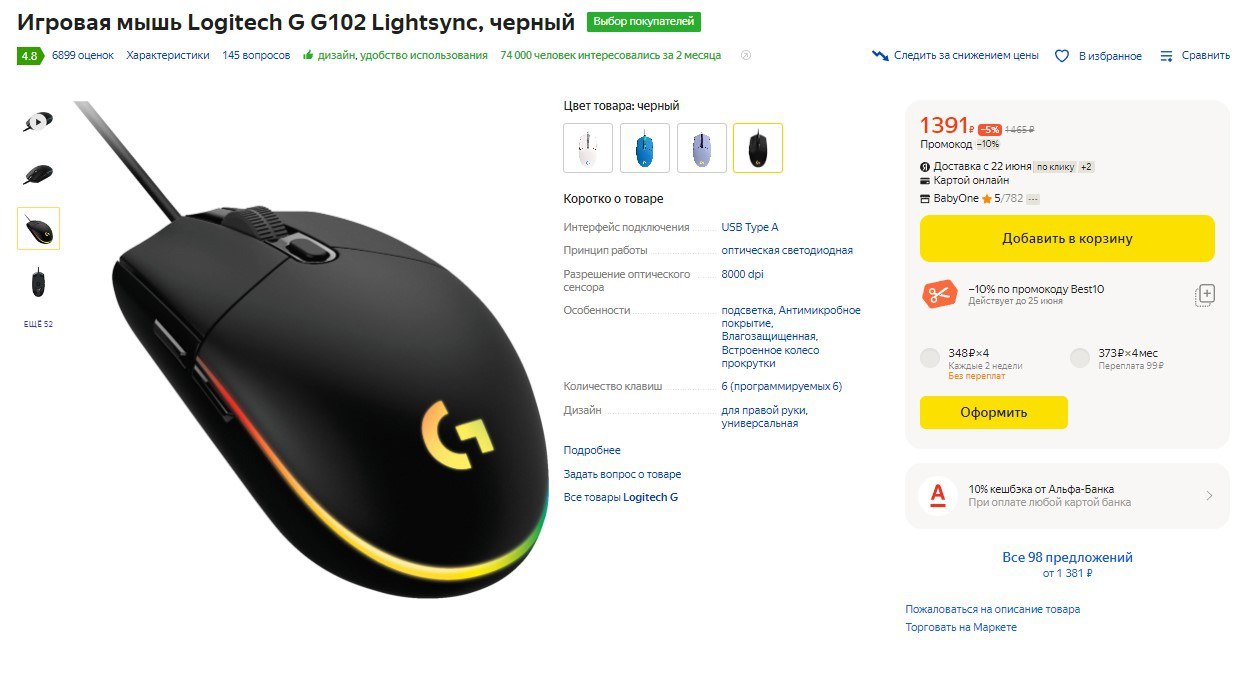This screenshot has height=682, width=1252.
Task: Open the video thumbnail with play icon
Action: click(38, 121)
